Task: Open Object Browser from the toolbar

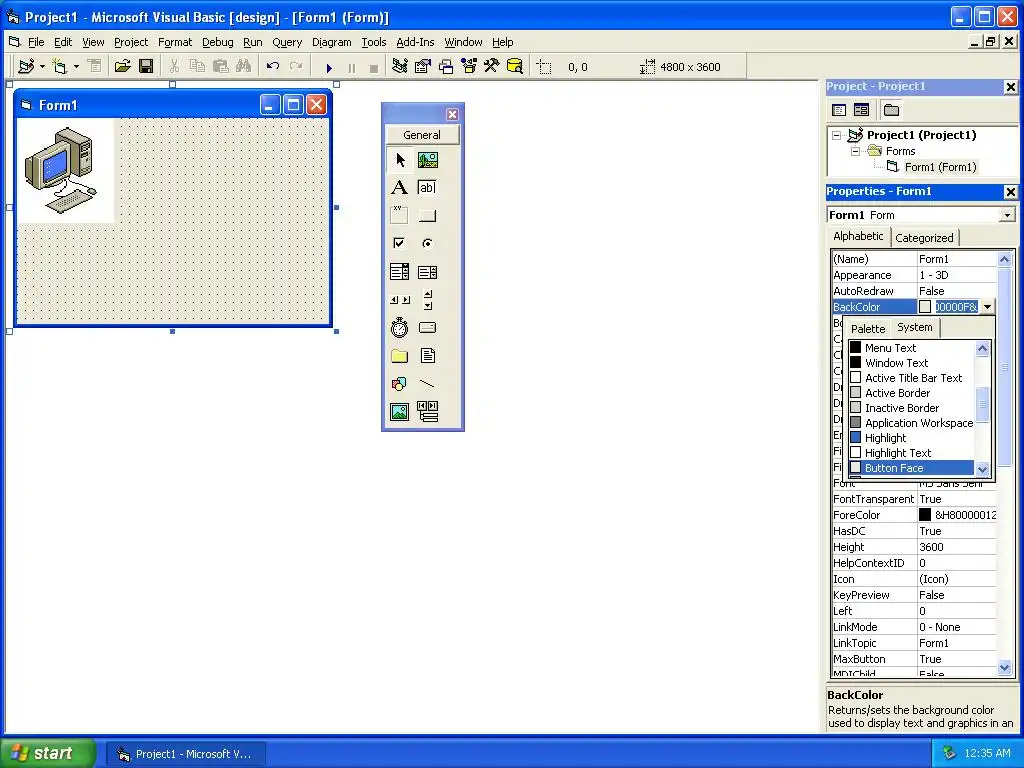Action: point(469,67)
